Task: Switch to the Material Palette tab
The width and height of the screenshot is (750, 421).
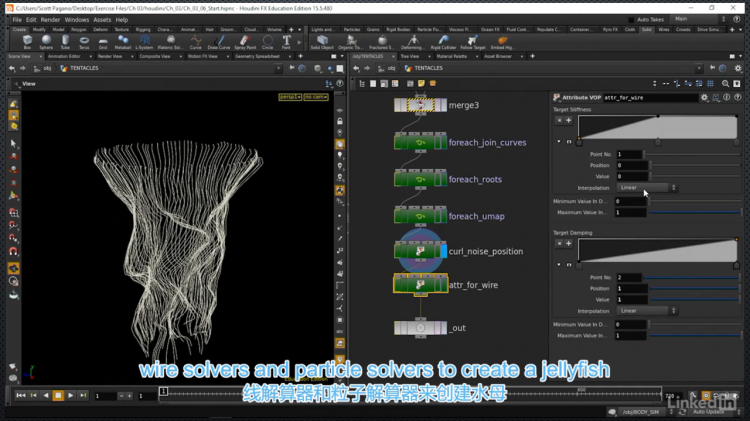Action: [x=452, y=56]
